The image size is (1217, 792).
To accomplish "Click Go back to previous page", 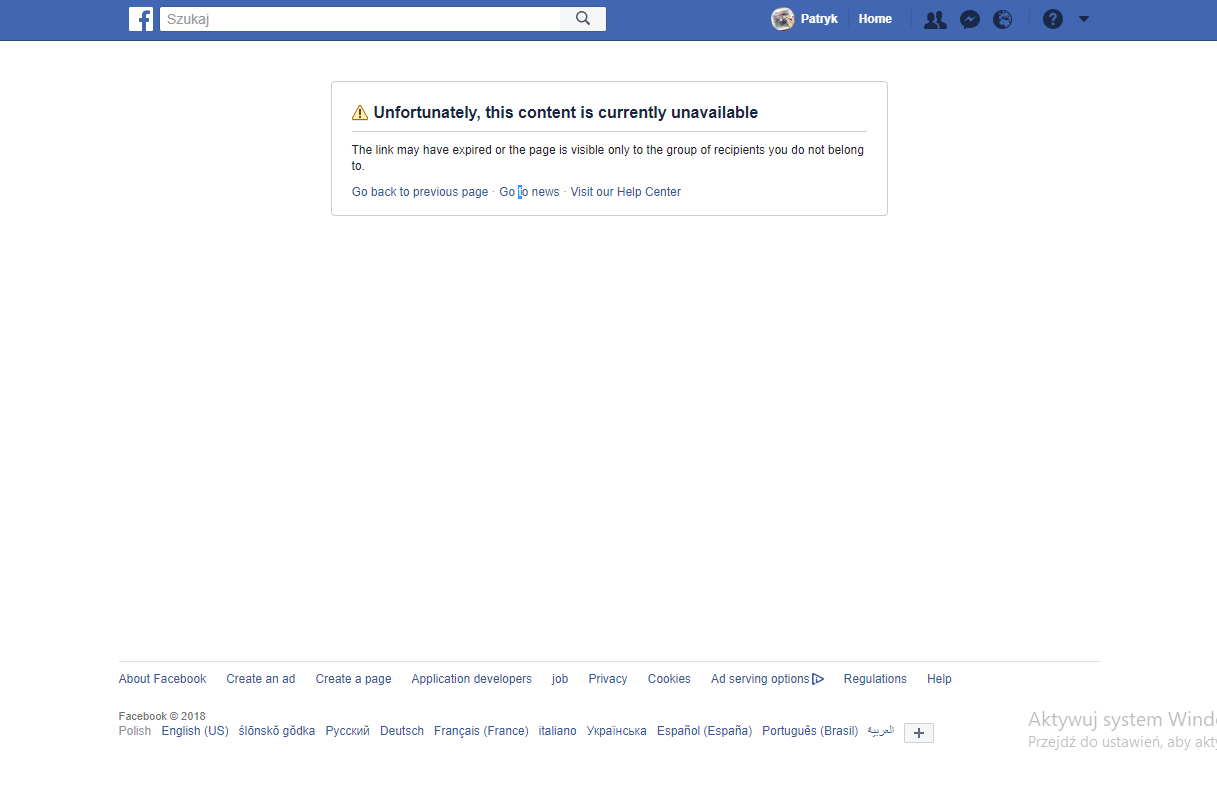I will (x=420, y=192).
